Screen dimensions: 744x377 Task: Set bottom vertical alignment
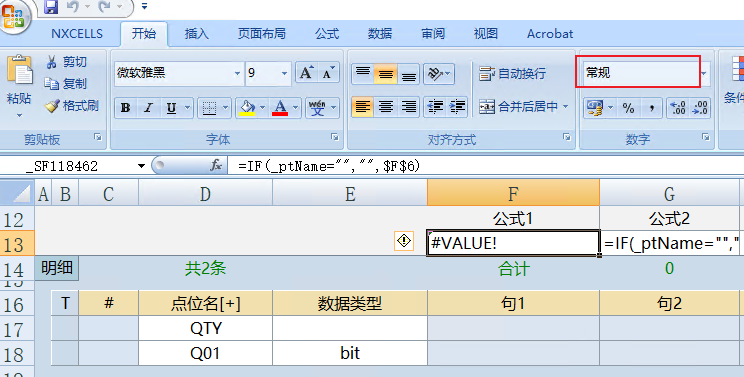pyautogui.click(x=409, y=74)
